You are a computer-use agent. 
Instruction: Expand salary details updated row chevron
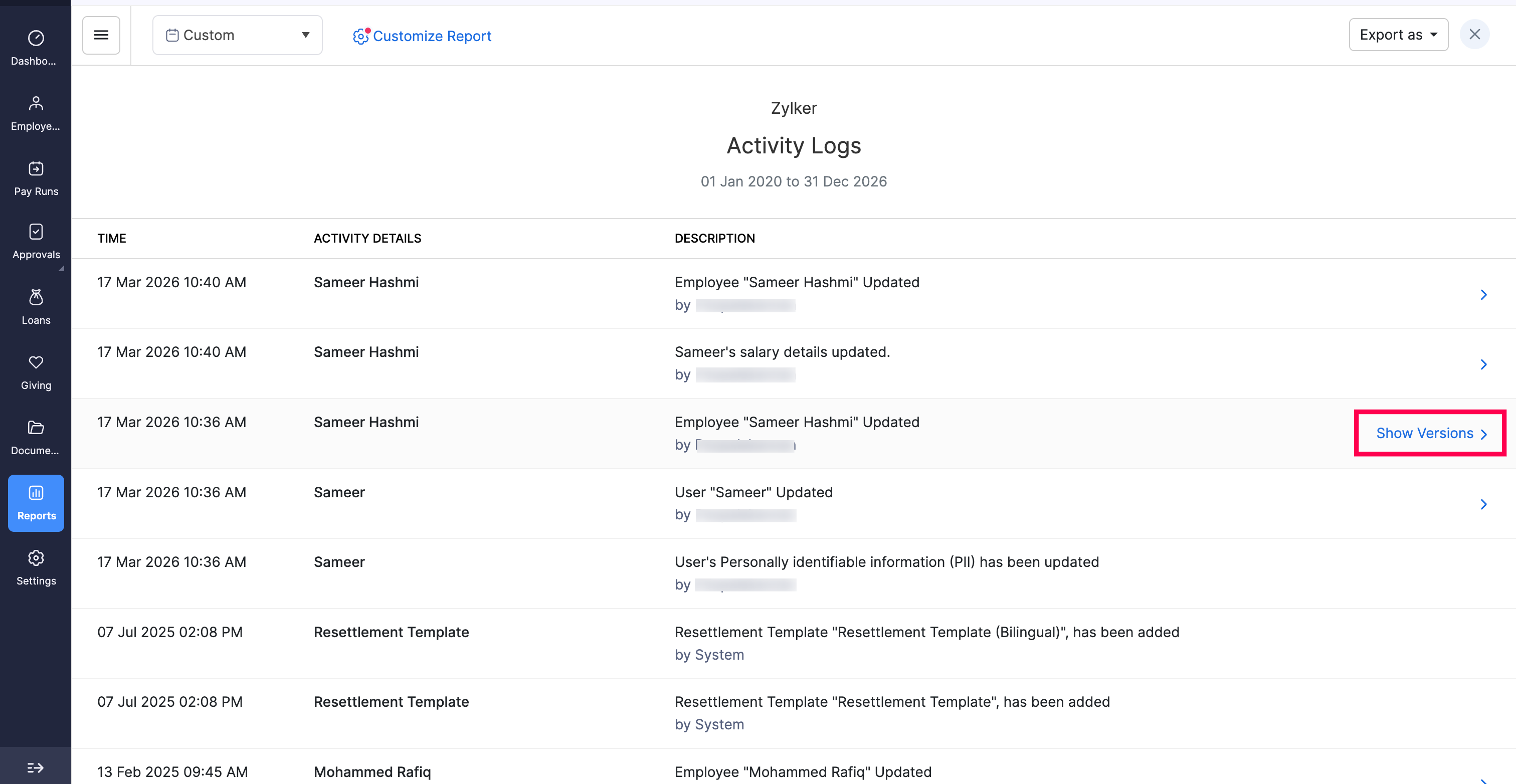[x=1483, y=364]
